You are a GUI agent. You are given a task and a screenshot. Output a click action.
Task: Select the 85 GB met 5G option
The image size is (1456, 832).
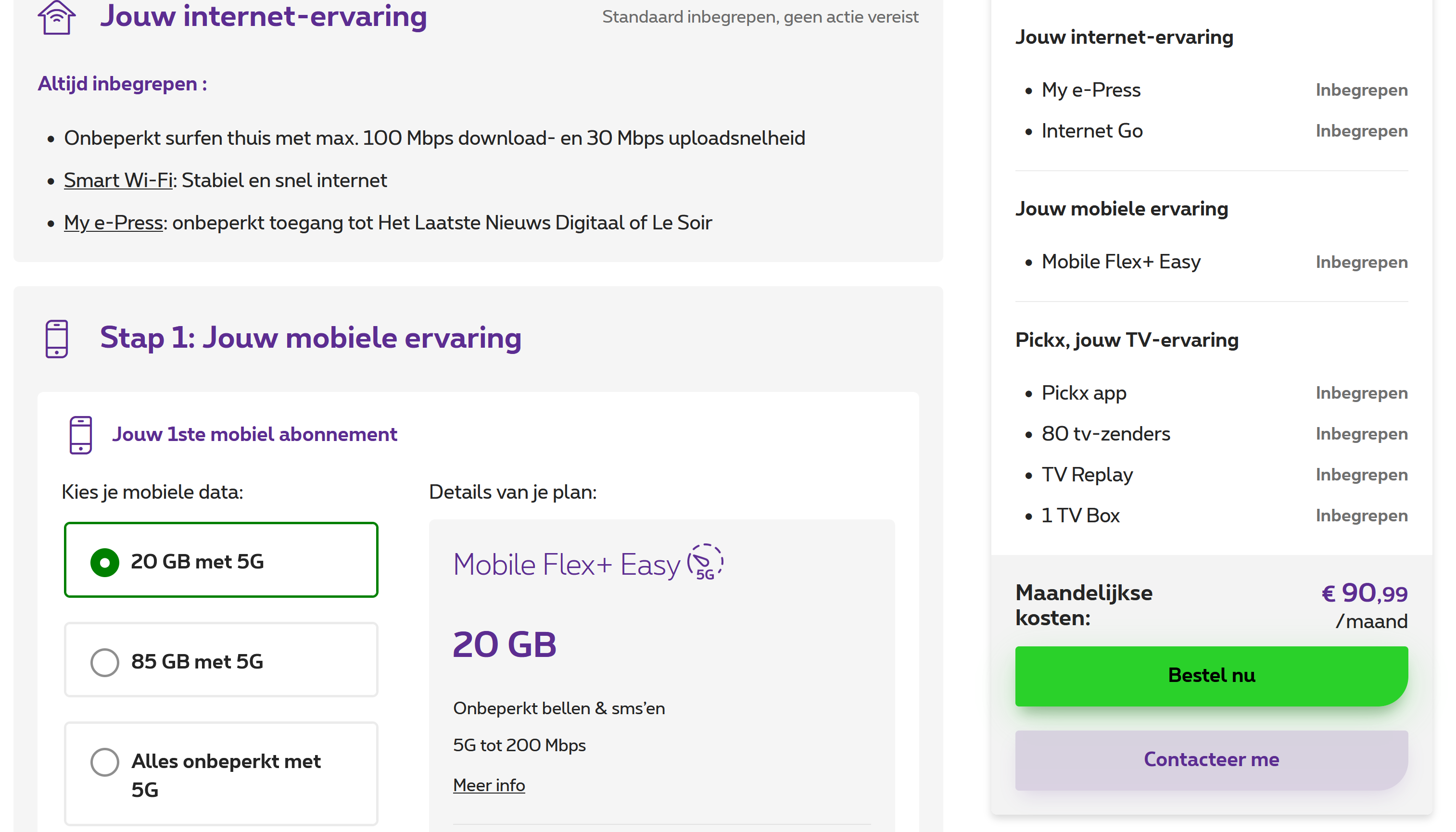pos(221,660)
